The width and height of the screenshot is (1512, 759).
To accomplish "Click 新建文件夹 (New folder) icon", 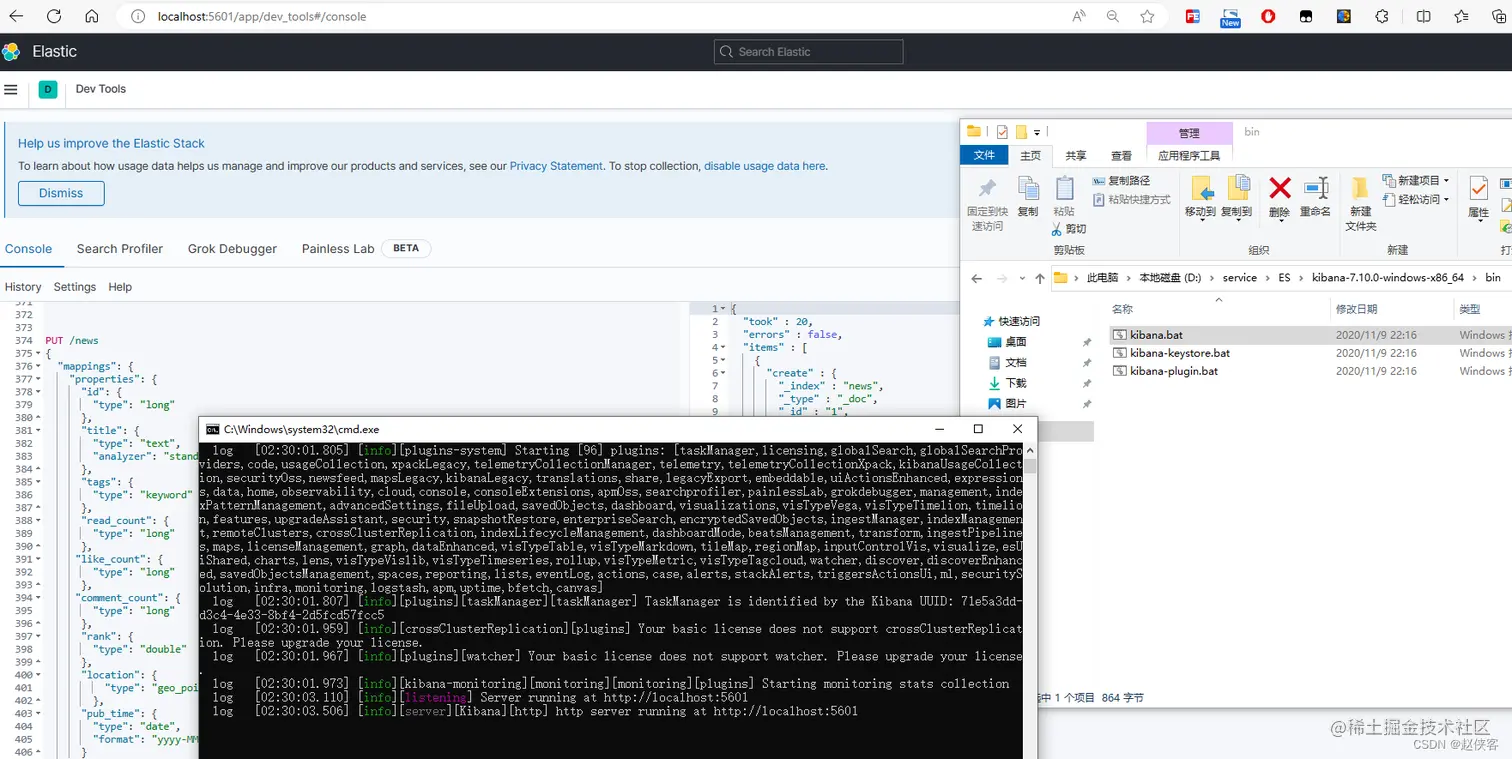I will pos(1360,188).
